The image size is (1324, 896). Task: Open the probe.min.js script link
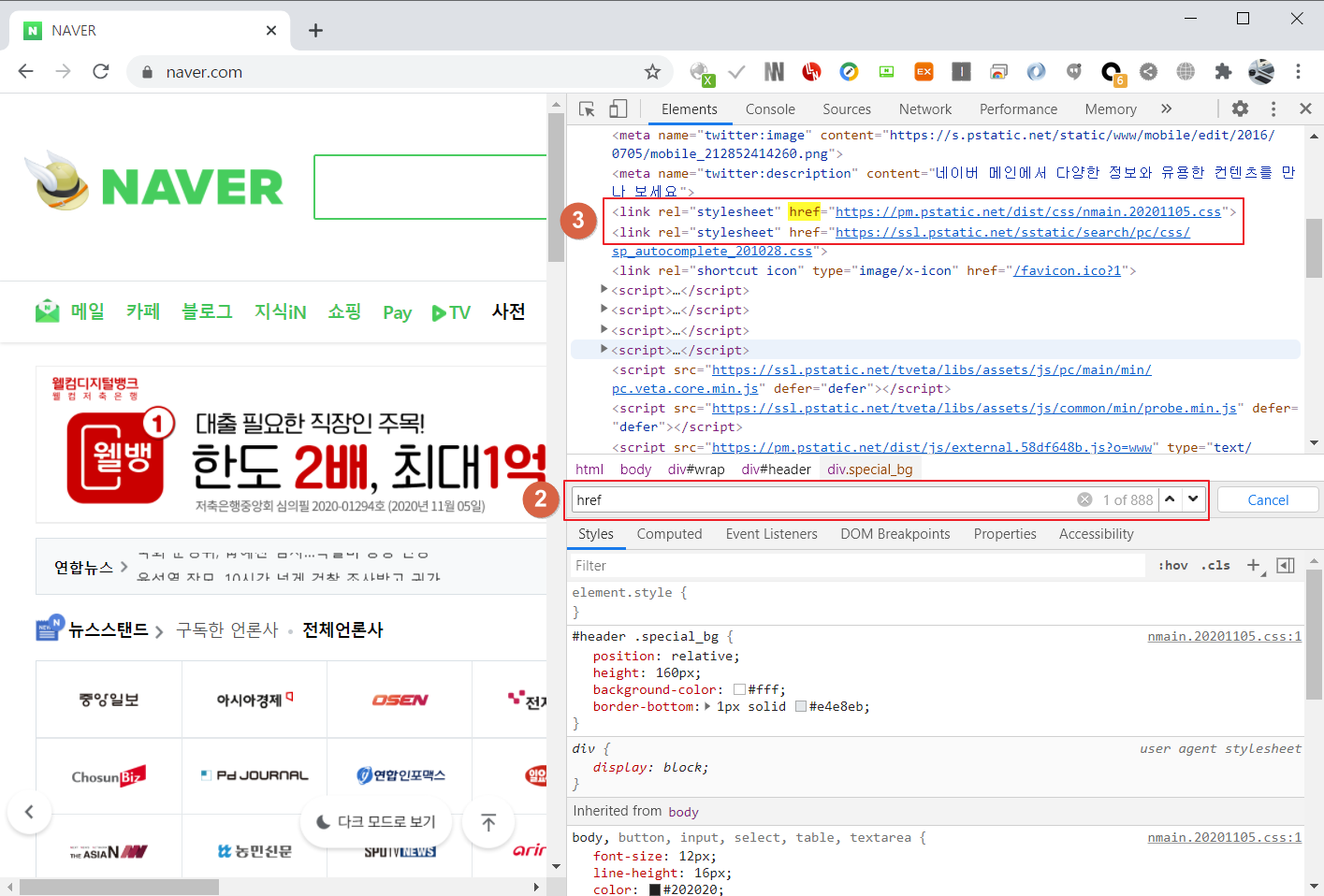(974, 408)
